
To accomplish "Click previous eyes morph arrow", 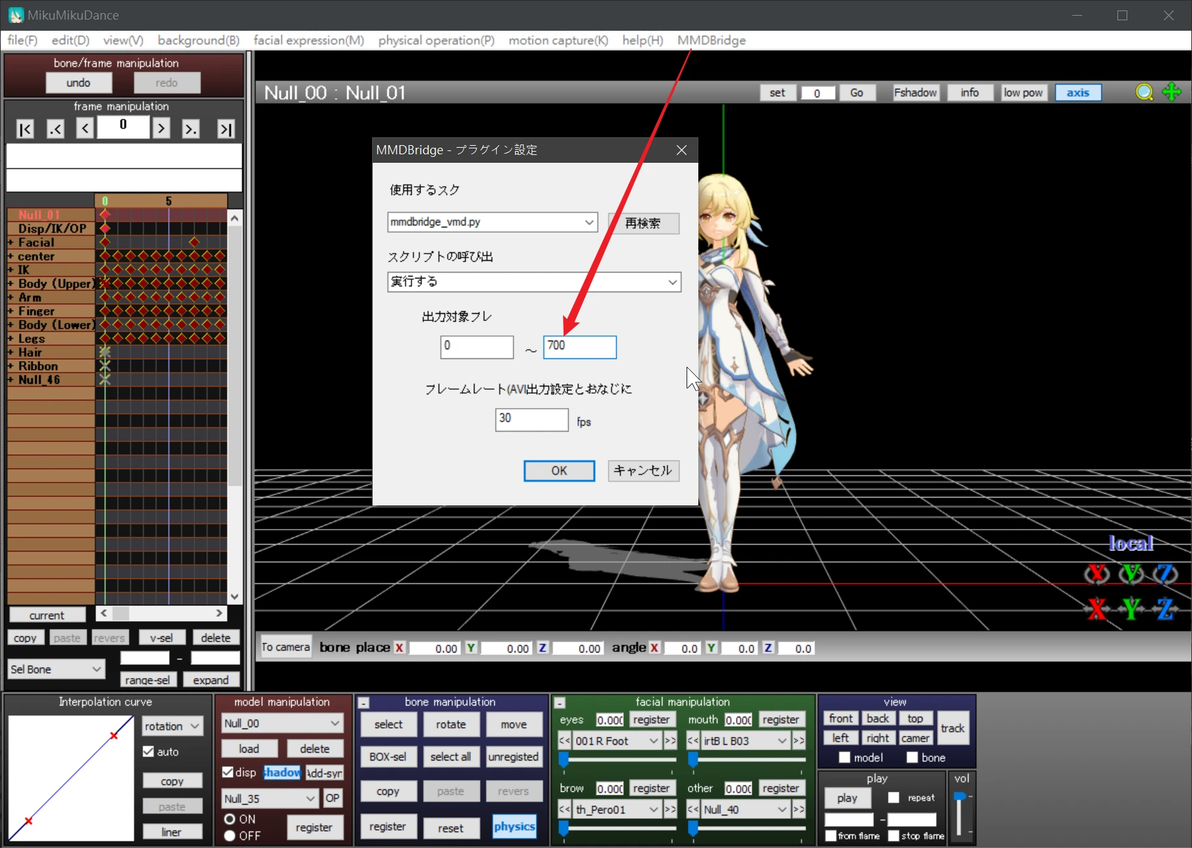I will point(564,741).
